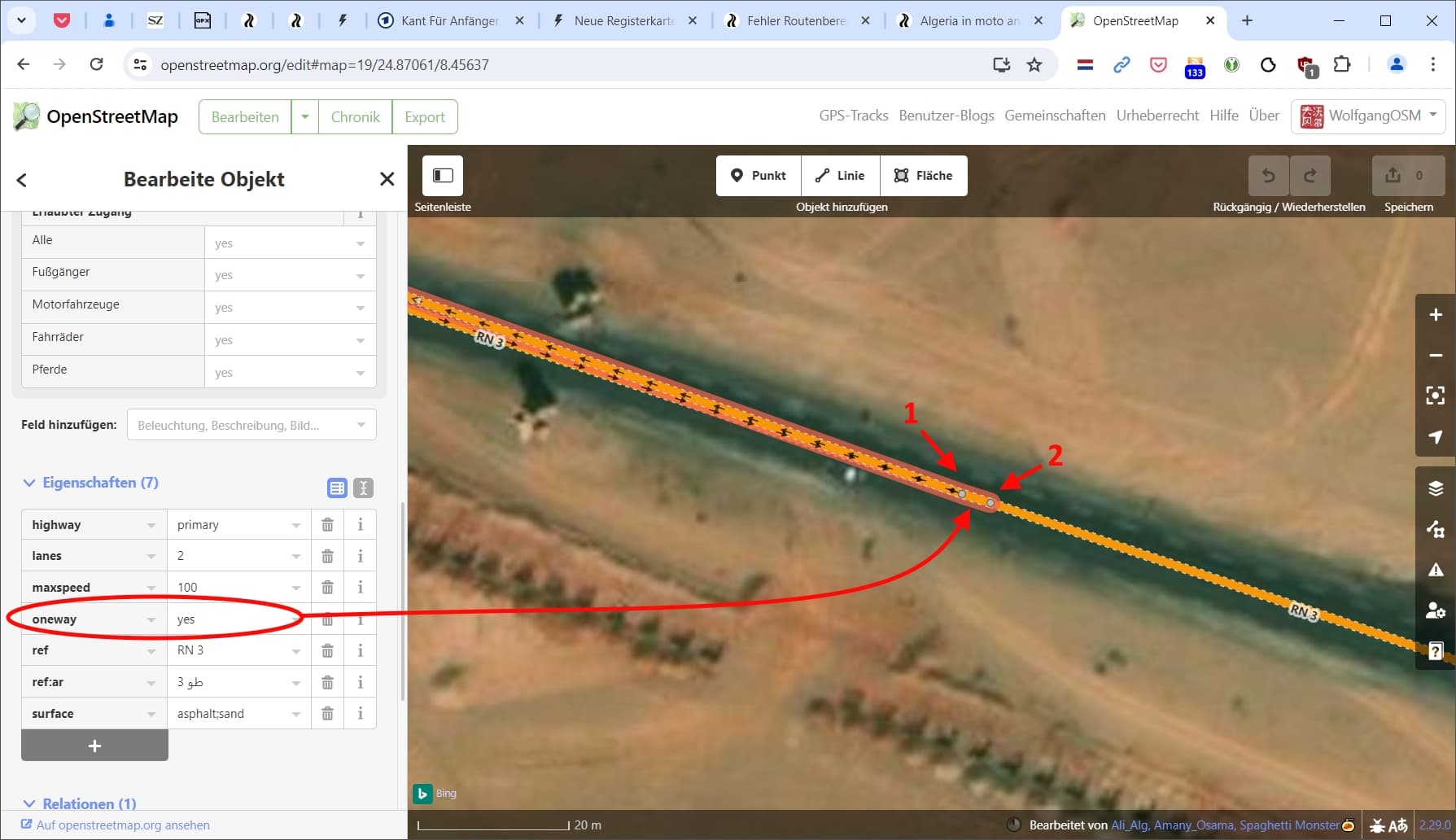
Task: Open GPS-Tracks menu item
Action: [x=854, y=116]
